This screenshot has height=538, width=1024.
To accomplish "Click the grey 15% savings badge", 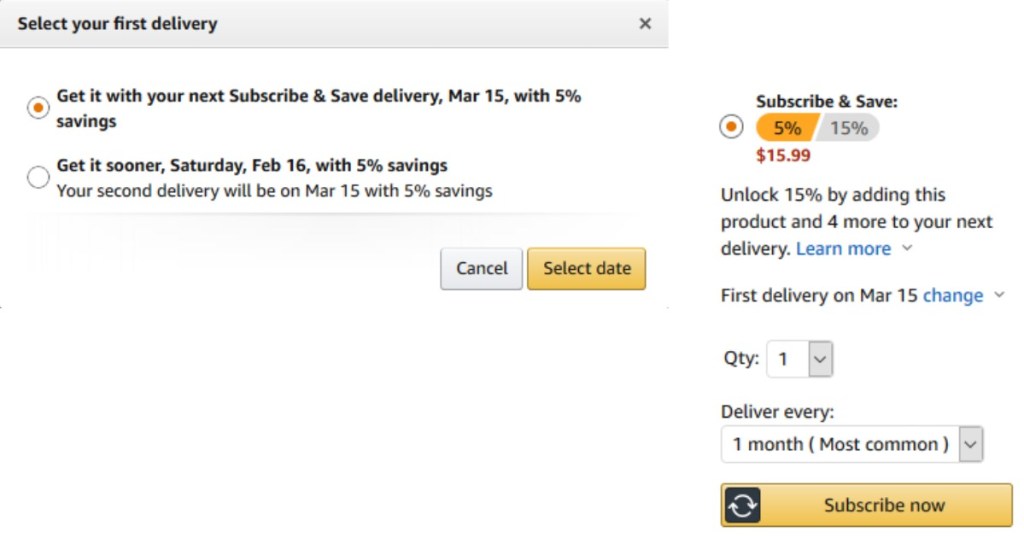I will click(x=848, y=128).
